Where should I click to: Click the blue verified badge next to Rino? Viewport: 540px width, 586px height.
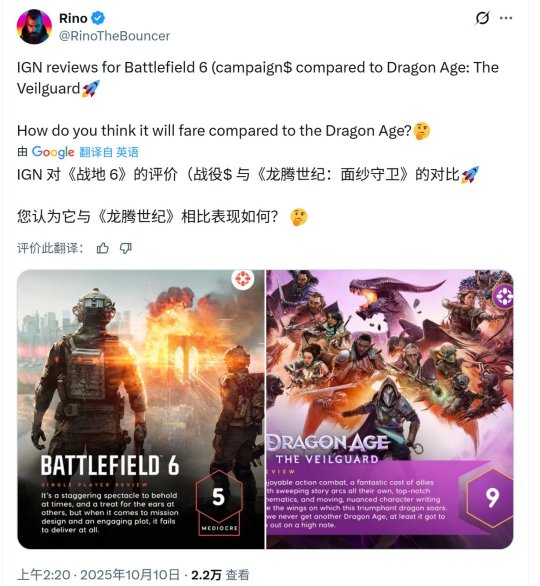(x=98, y=18)
